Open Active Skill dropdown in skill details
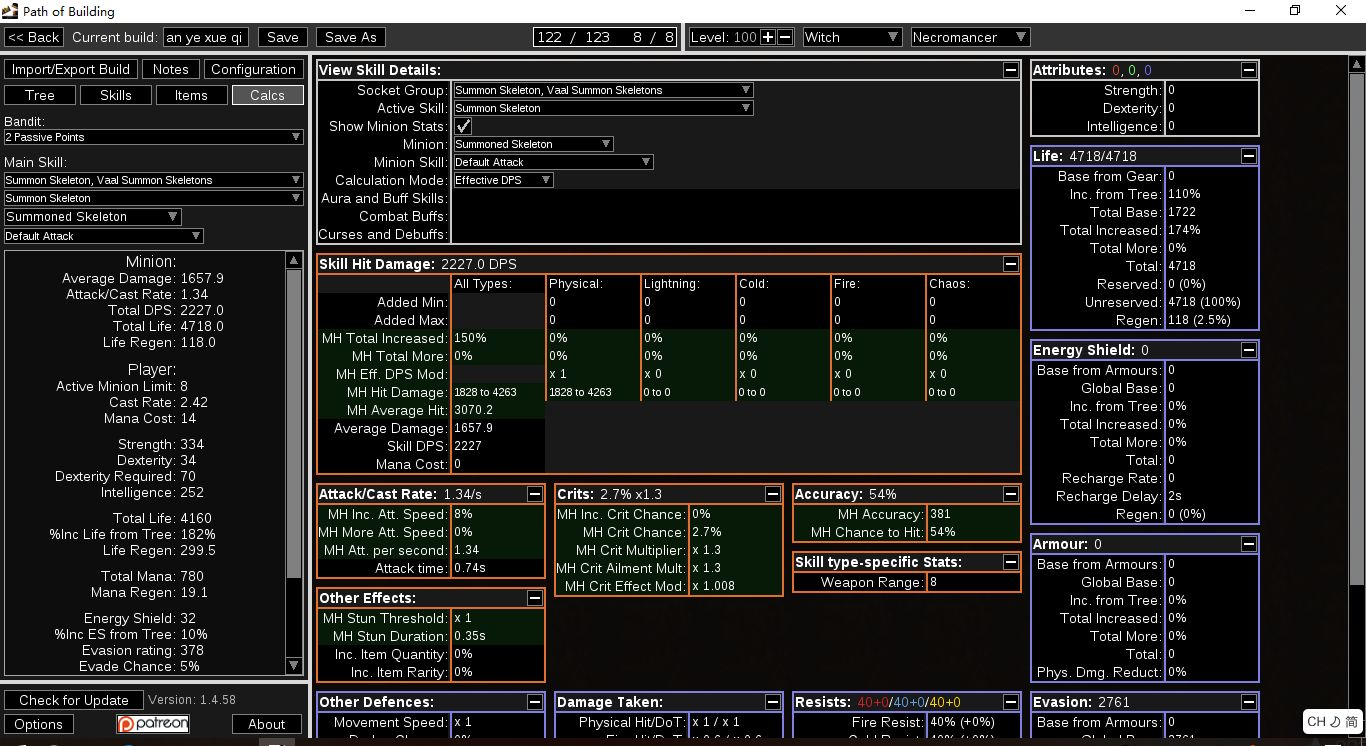1366x746 pixels. click(603, 108)
